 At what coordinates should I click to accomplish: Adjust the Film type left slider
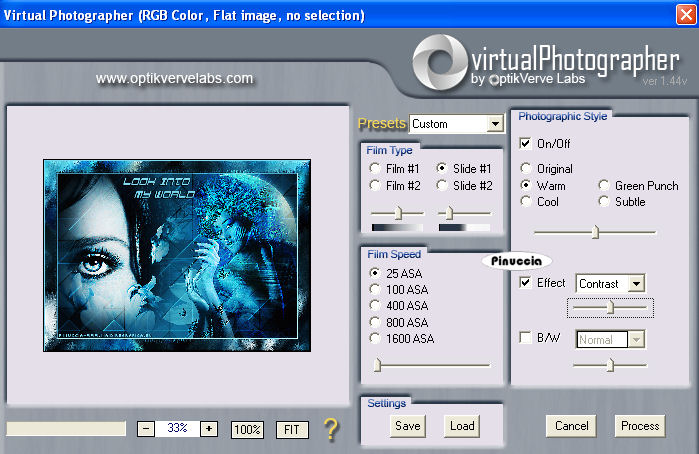(x=398, y=213)
